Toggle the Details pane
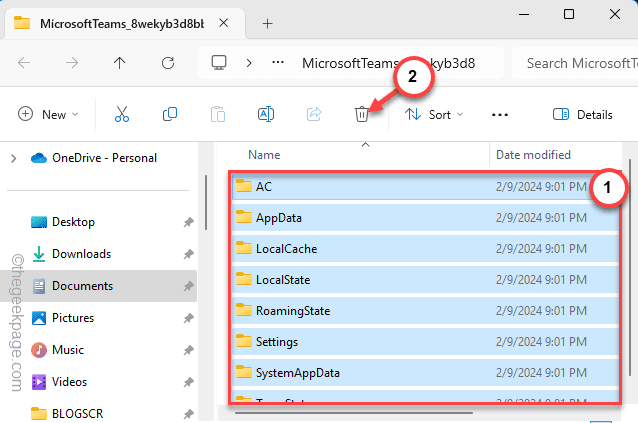Screen dimensions: 638x423 pyautogui.click(x=582, y=115)
